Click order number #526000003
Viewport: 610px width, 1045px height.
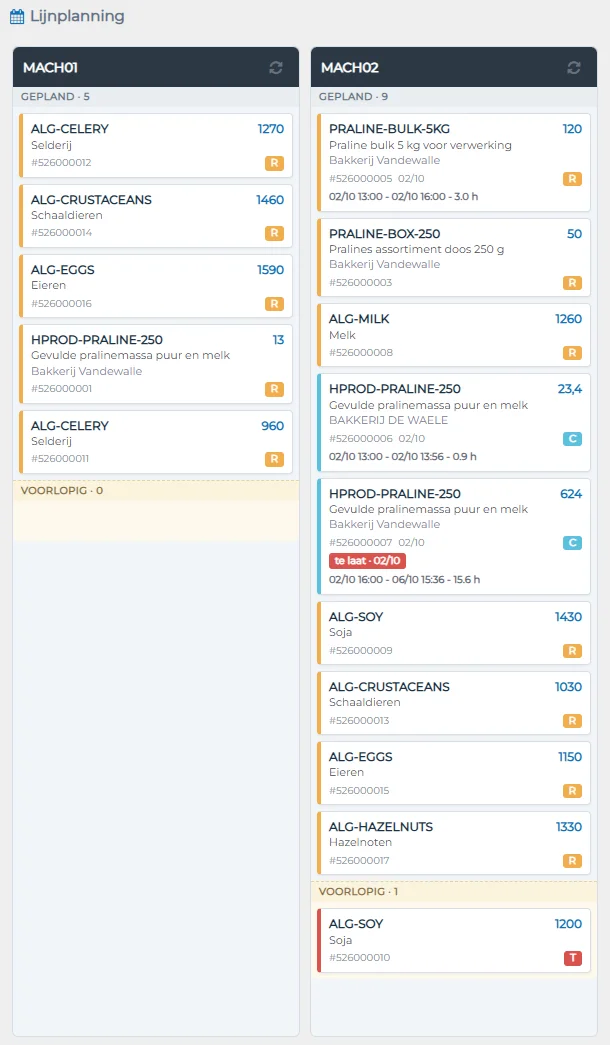point(361,283)
